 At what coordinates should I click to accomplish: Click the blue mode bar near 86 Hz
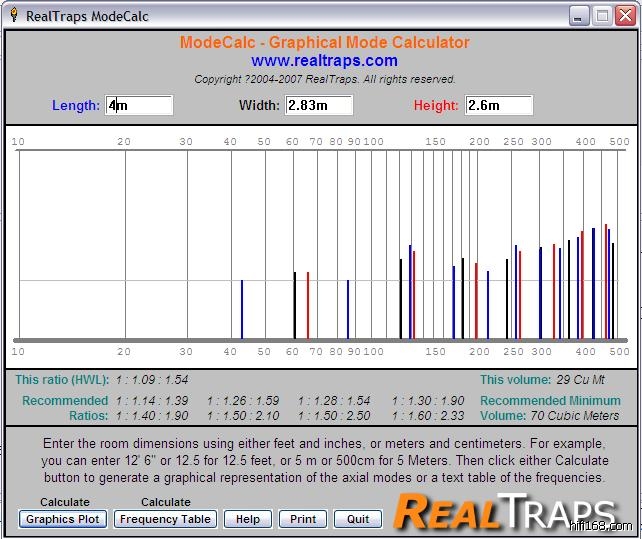coord(348,310)
